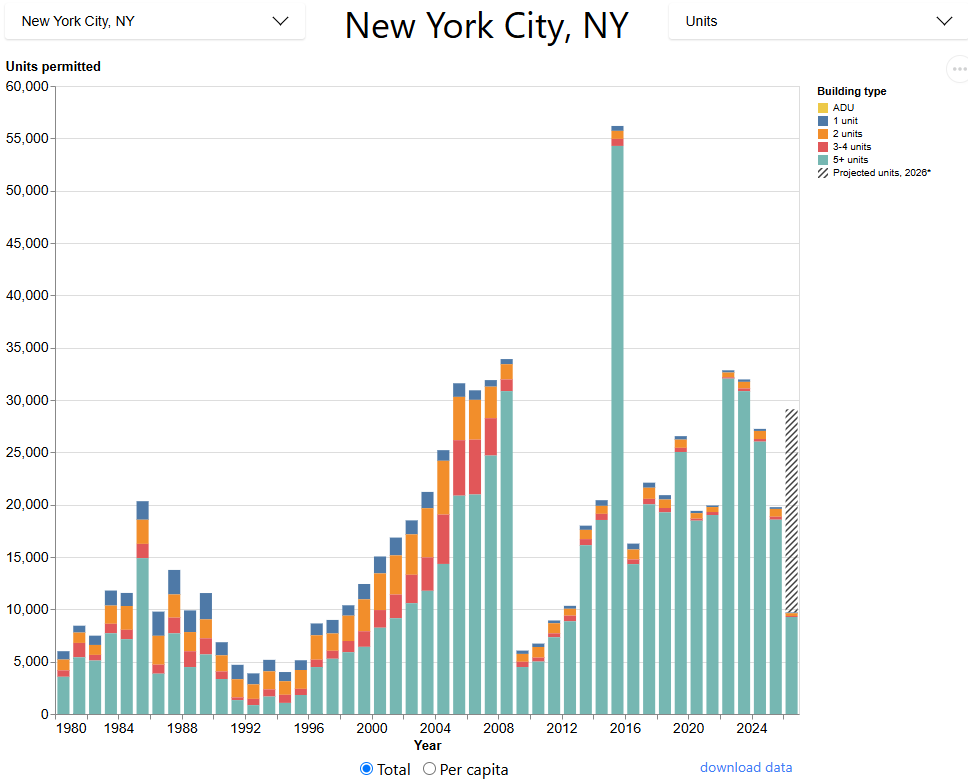Click the 'Projected units, 2026*' legend label
Image resolution: width=968 pixels, height=780 pixels.
882,173
